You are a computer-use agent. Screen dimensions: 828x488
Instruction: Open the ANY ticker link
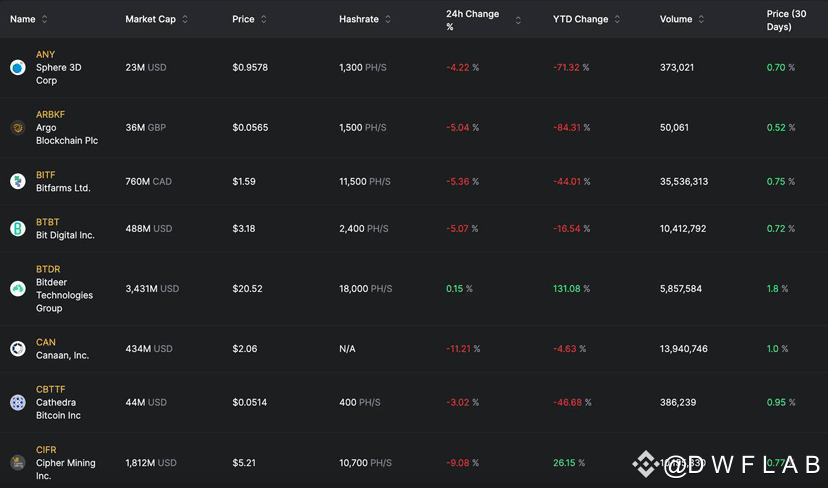[45, 54]
